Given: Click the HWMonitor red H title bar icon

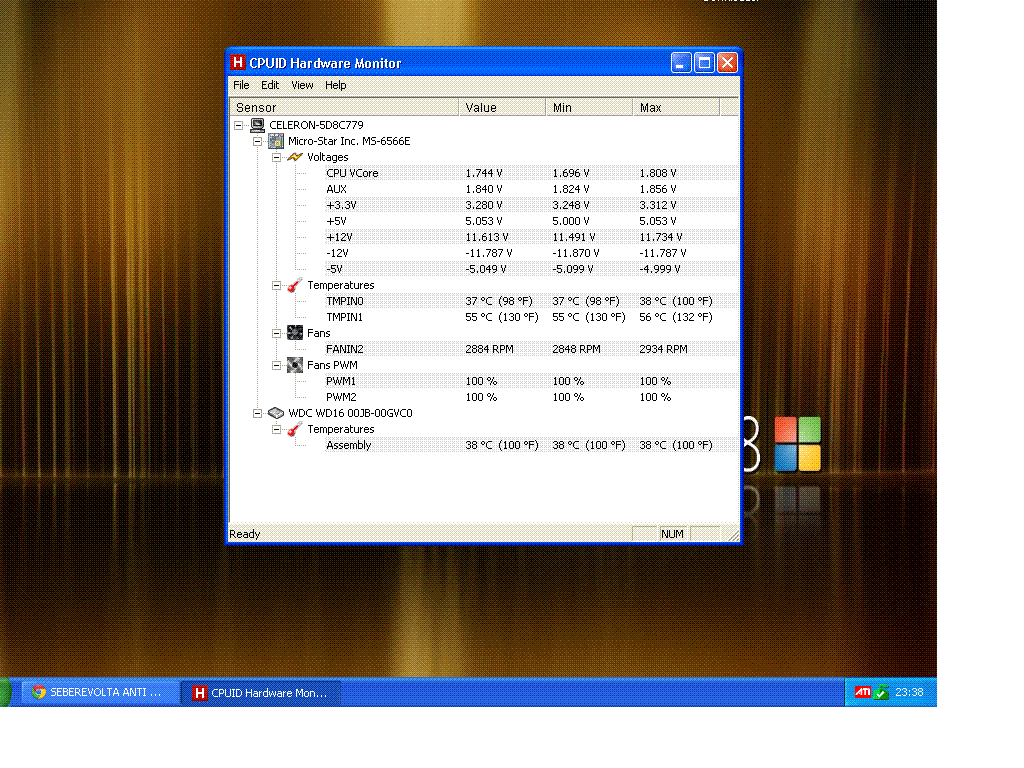Looking at the screenshot, I should click(238, 63).
